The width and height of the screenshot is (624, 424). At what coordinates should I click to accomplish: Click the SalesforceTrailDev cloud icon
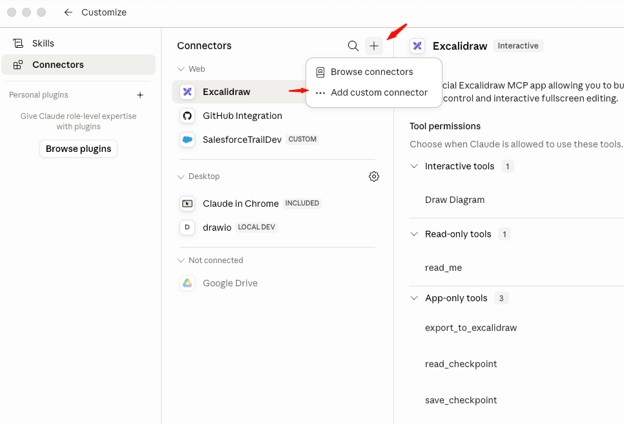point(187,140)
